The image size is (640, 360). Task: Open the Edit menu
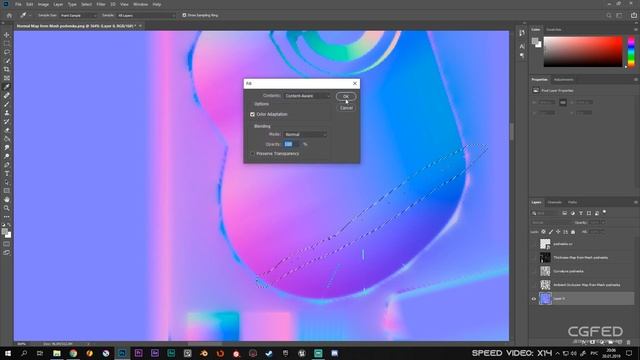(x=30, y=4)
